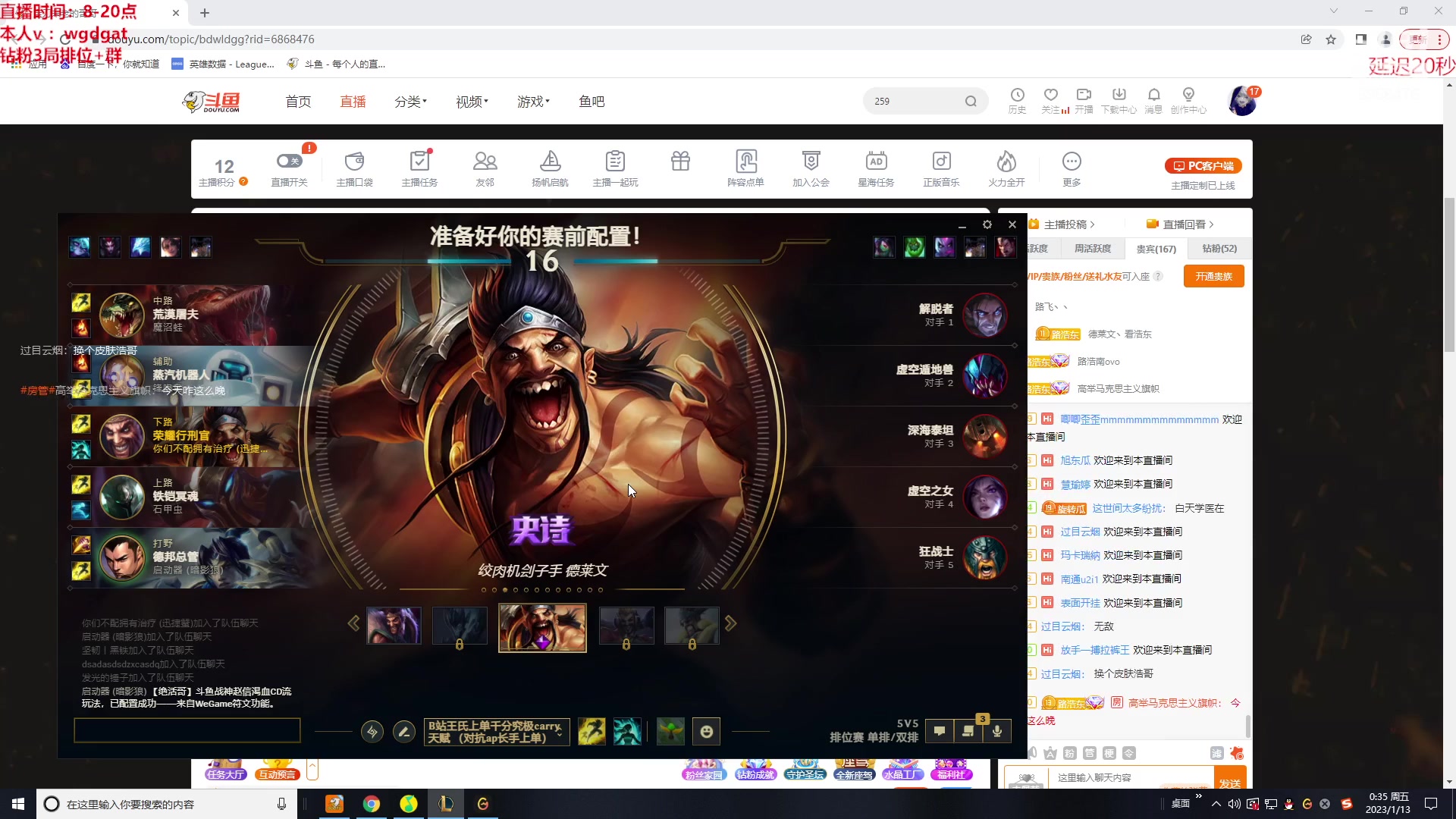The image size is (1456, 819).
Task: Switch to the 贵宾(167) tab
Action: 1156,249
